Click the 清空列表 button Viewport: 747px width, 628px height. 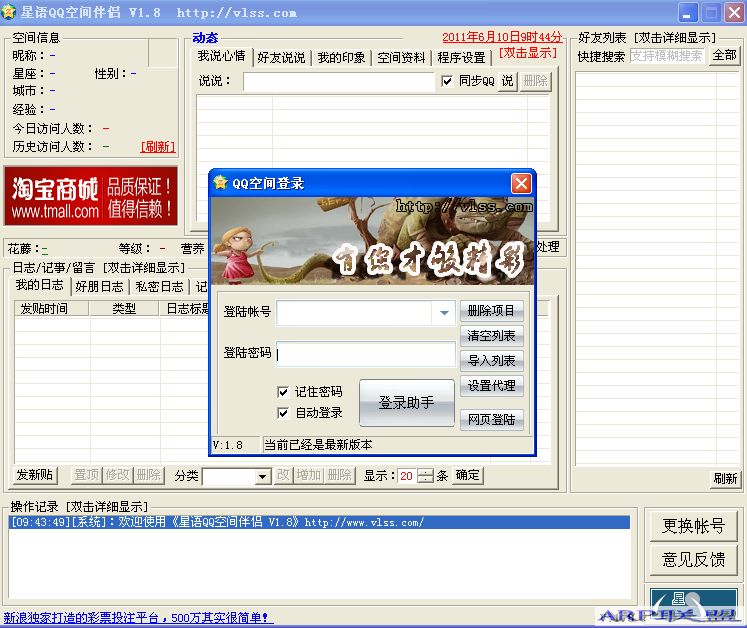[491, 335]
